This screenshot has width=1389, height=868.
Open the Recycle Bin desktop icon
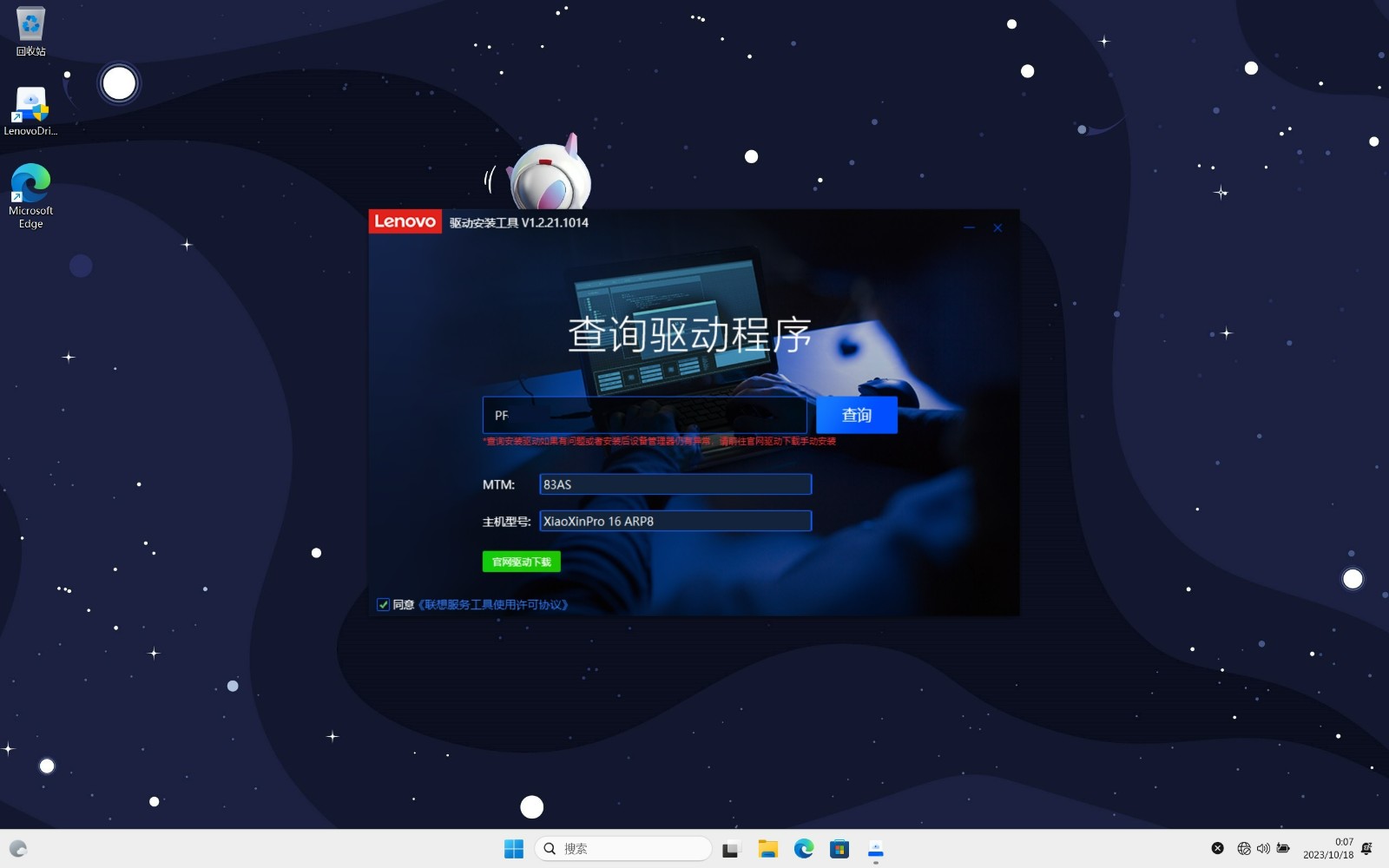point(30,32)
